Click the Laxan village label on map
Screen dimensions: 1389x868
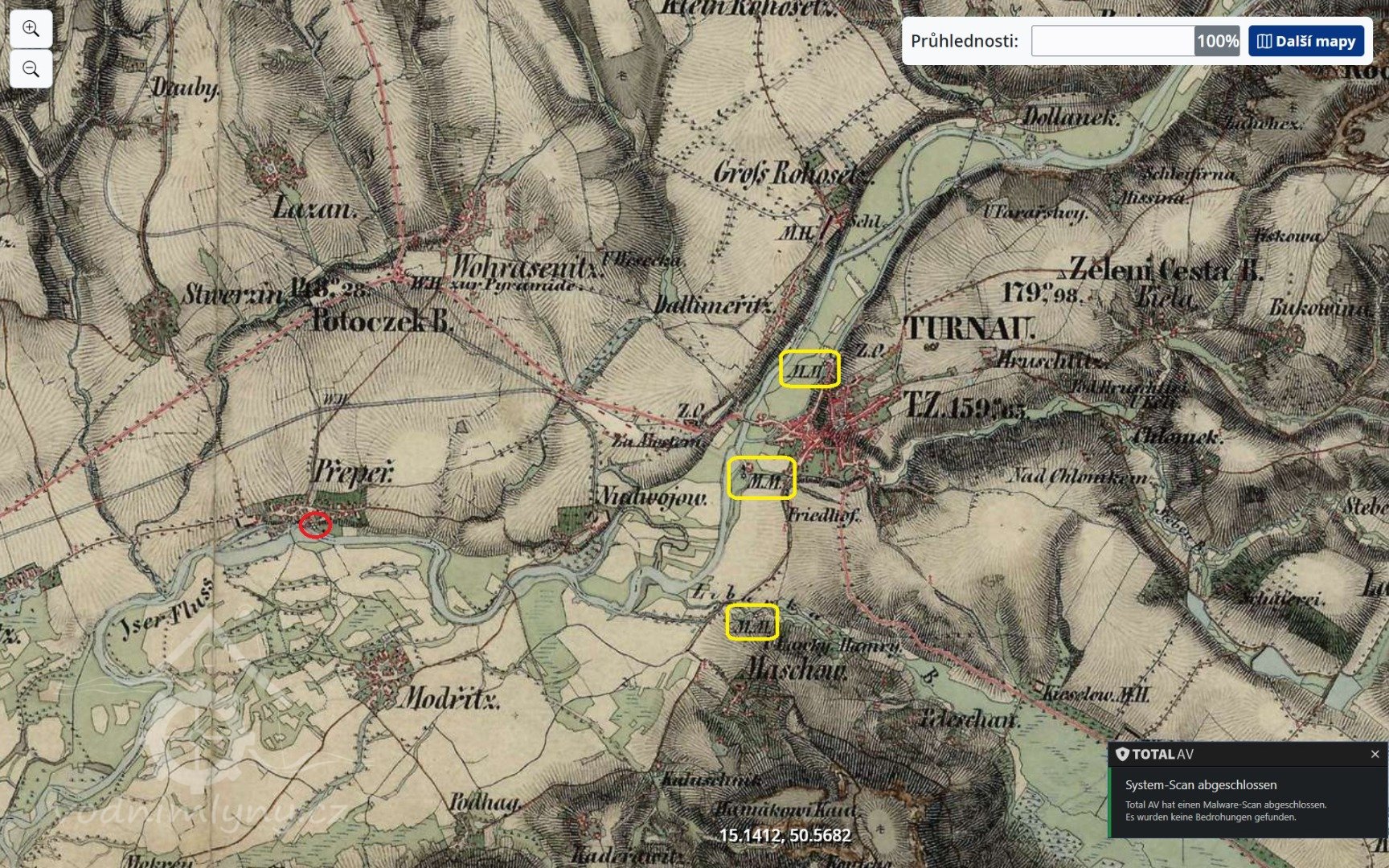[313, 210]
